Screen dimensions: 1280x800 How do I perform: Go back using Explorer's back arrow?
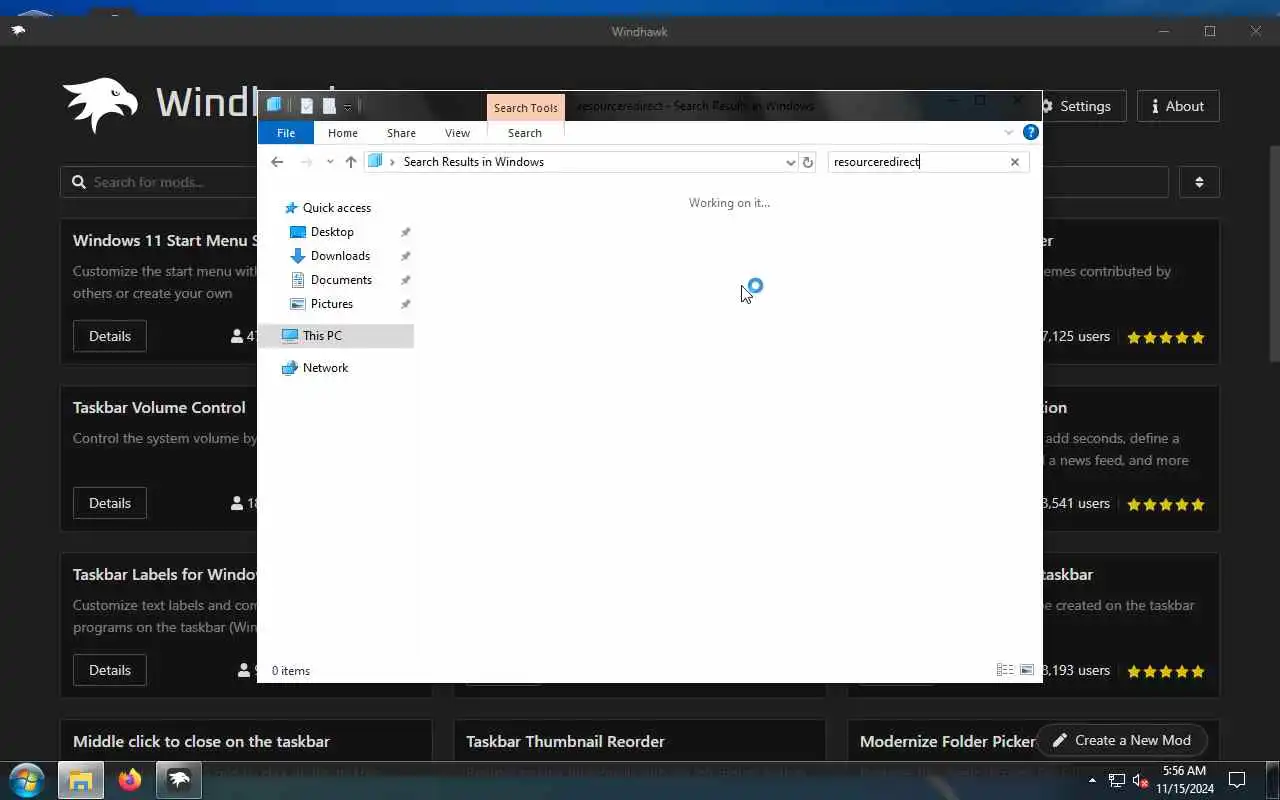pos(277,162)
